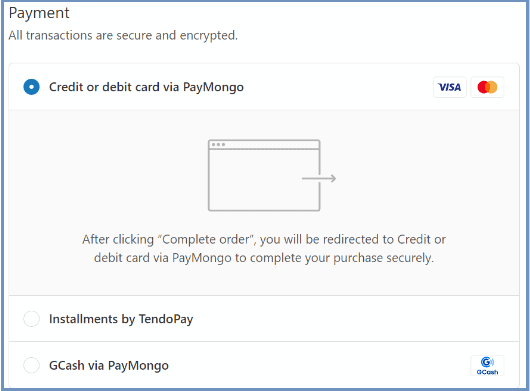Image resolution: width=530 pixels, height=391 pixels.
Task: Click the Visa card logo
Action: click(450, 87)
